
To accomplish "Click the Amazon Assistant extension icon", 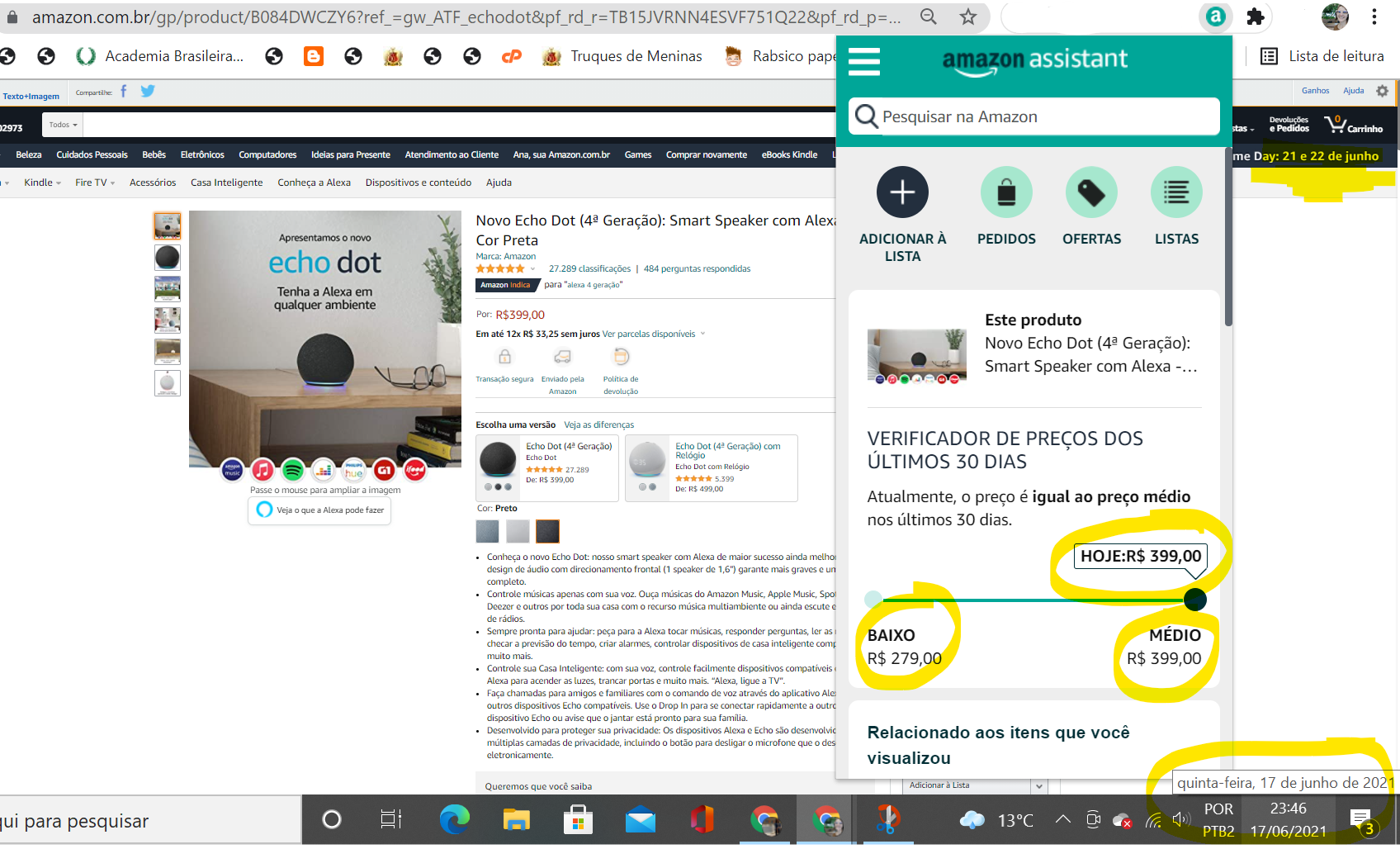I will coord(1215,17).
